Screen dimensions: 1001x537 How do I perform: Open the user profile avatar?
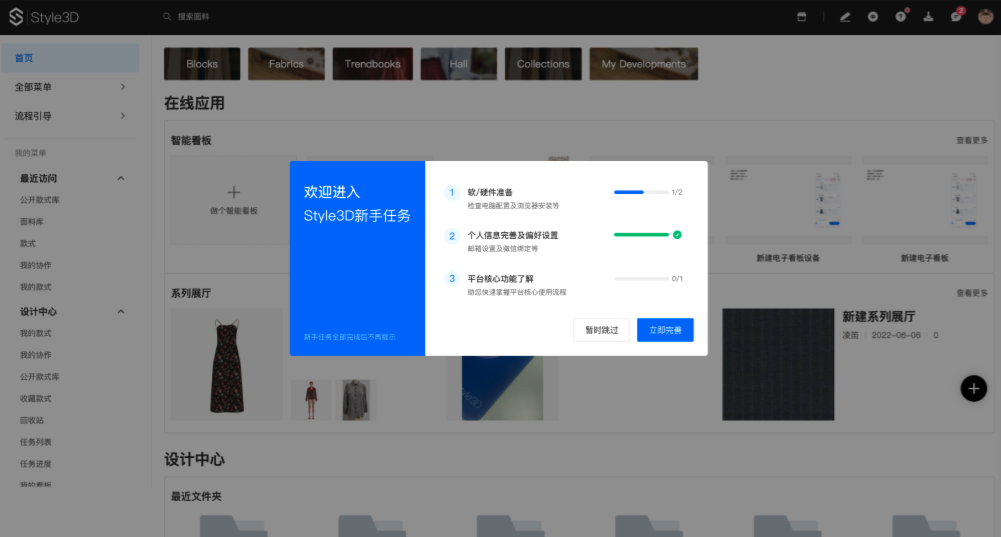pyautogui.click(x=984, y=17)
